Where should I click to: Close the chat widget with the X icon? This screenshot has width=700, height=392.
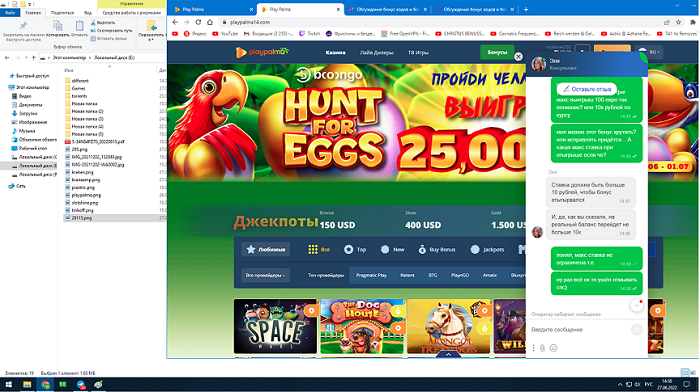pyautogui.click(x=518, y=57)
